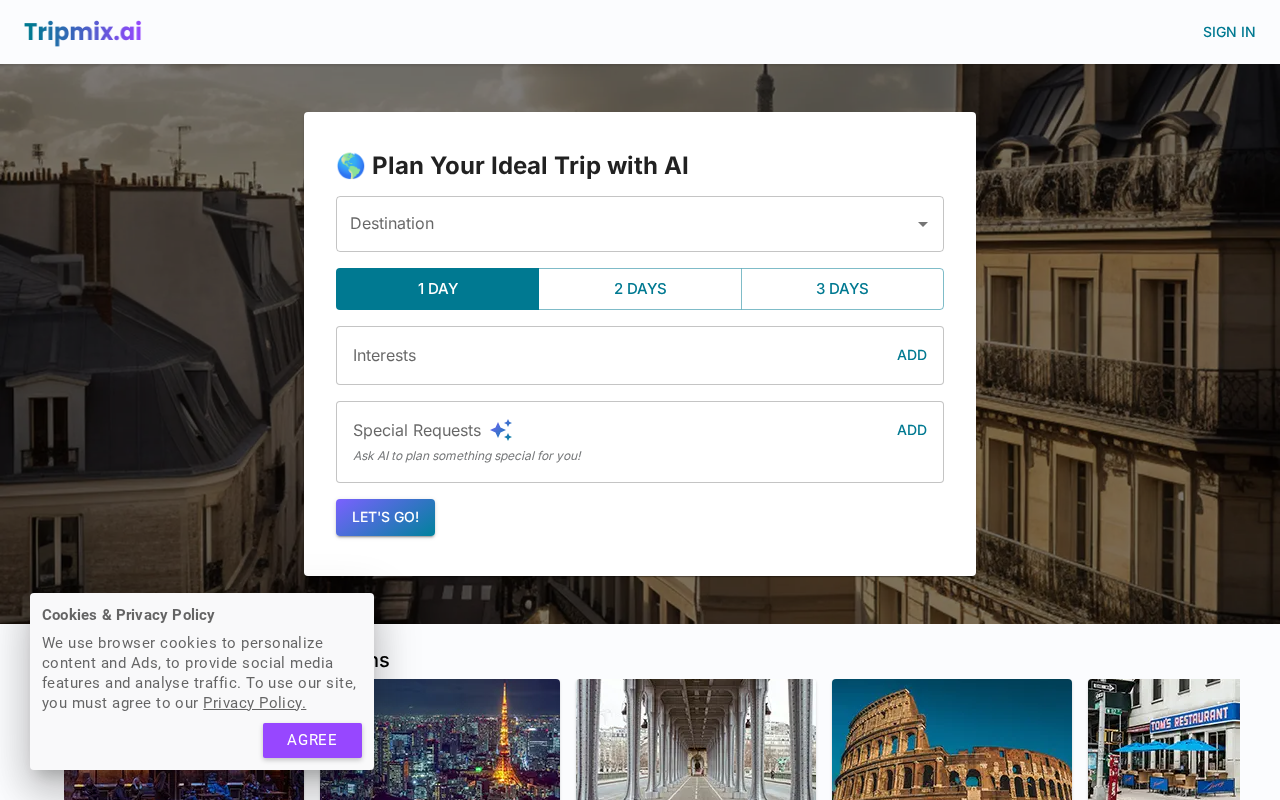Select the 1 DAY duration option

[437, 289]
